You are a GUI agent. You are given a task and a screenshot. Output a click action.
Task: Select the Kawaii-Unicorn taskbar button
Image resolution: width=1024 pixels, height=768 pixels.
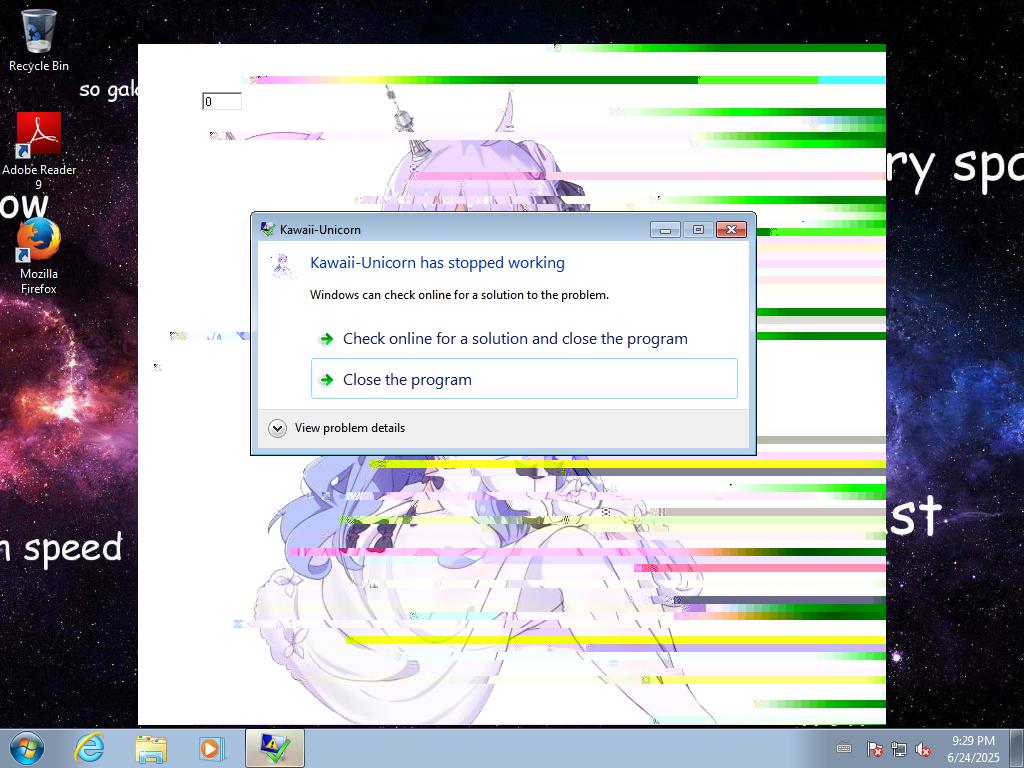pyautogui.click(x=275, y=748)
